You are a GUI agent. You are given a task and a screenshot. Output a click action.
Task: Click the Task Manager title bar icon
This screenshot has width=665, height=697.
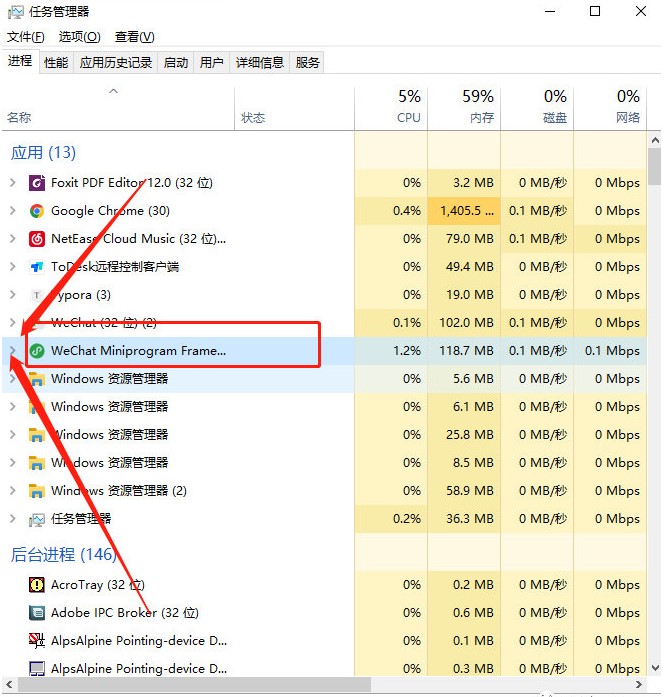coord(16,12)
